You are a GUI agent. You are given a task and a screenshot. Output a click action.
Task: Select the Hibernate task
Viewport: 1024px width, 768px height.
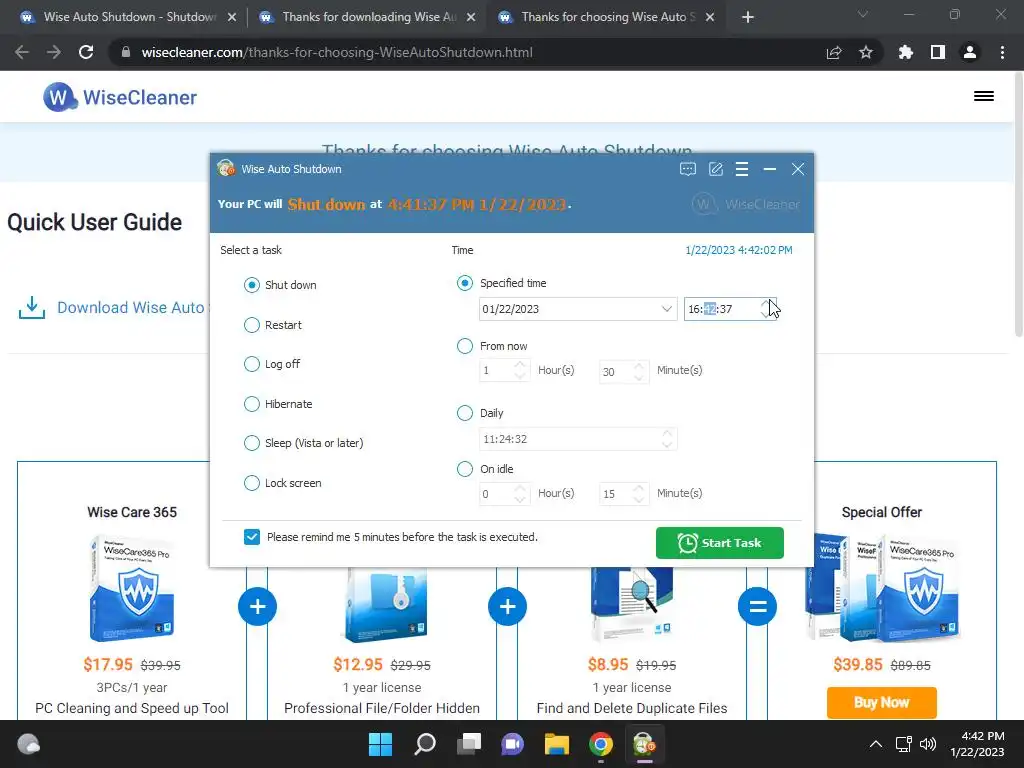[x=252, y=404]
